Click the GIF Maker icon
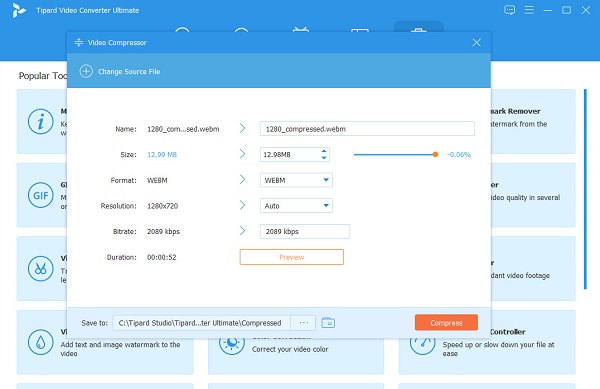 [41, 195]
